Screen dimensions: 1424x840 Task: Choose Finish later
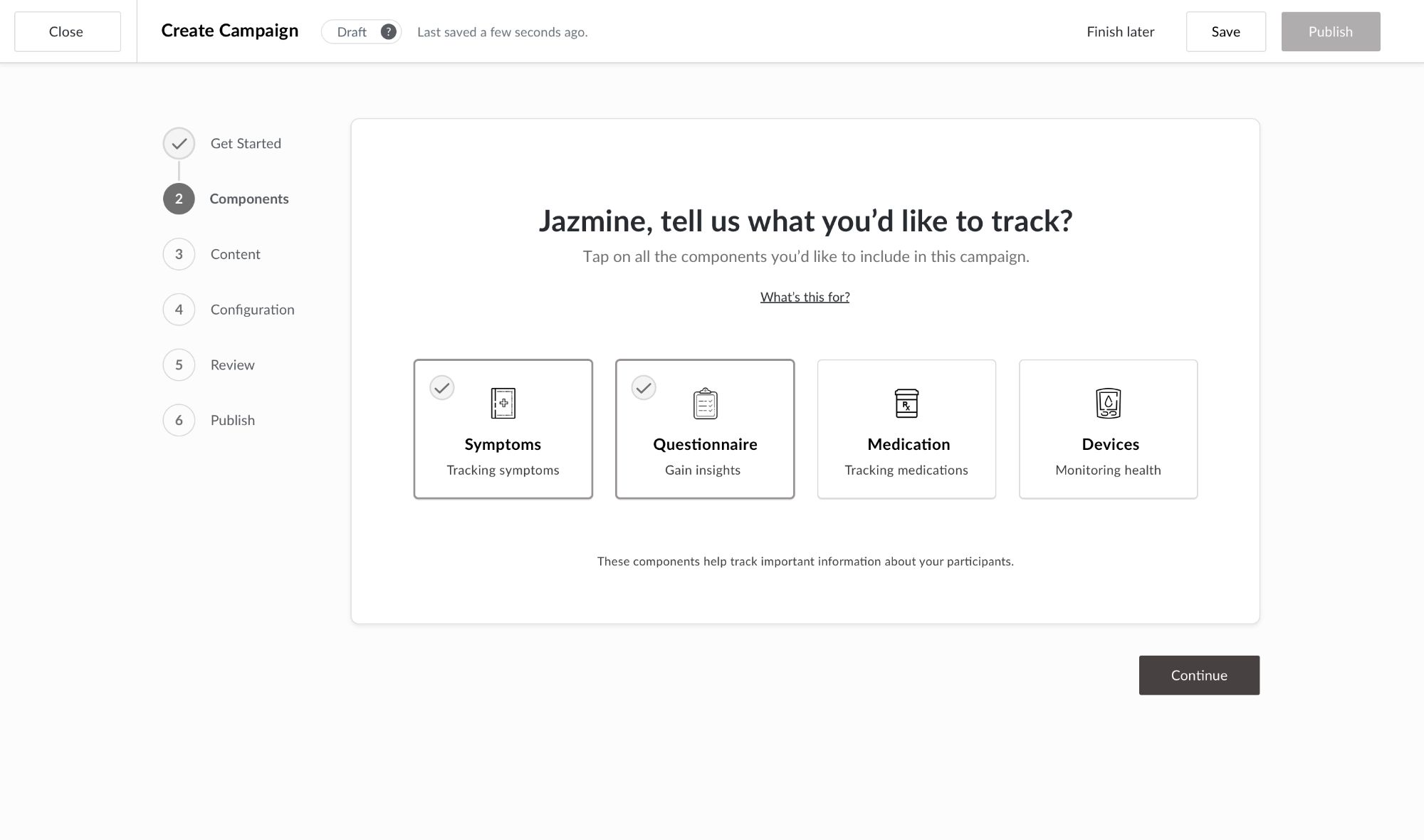(1120, 32)
